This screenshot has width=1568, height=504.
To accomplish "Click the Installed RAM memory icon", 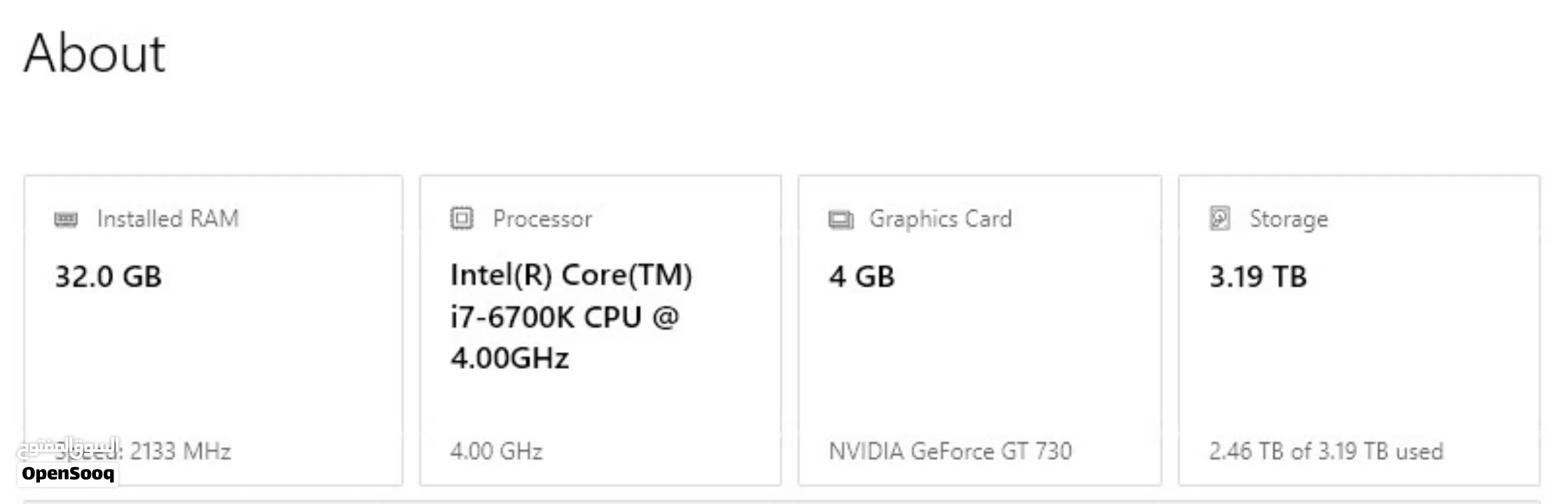I will [66, 218].
